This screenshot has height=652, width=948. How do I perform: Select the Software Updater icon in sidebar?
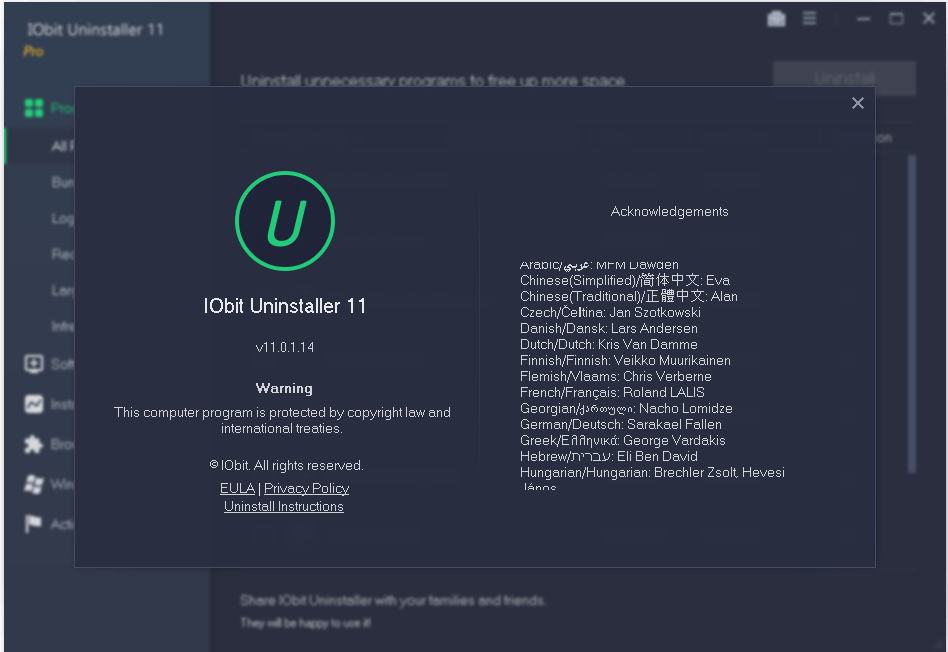pos(34,363)
